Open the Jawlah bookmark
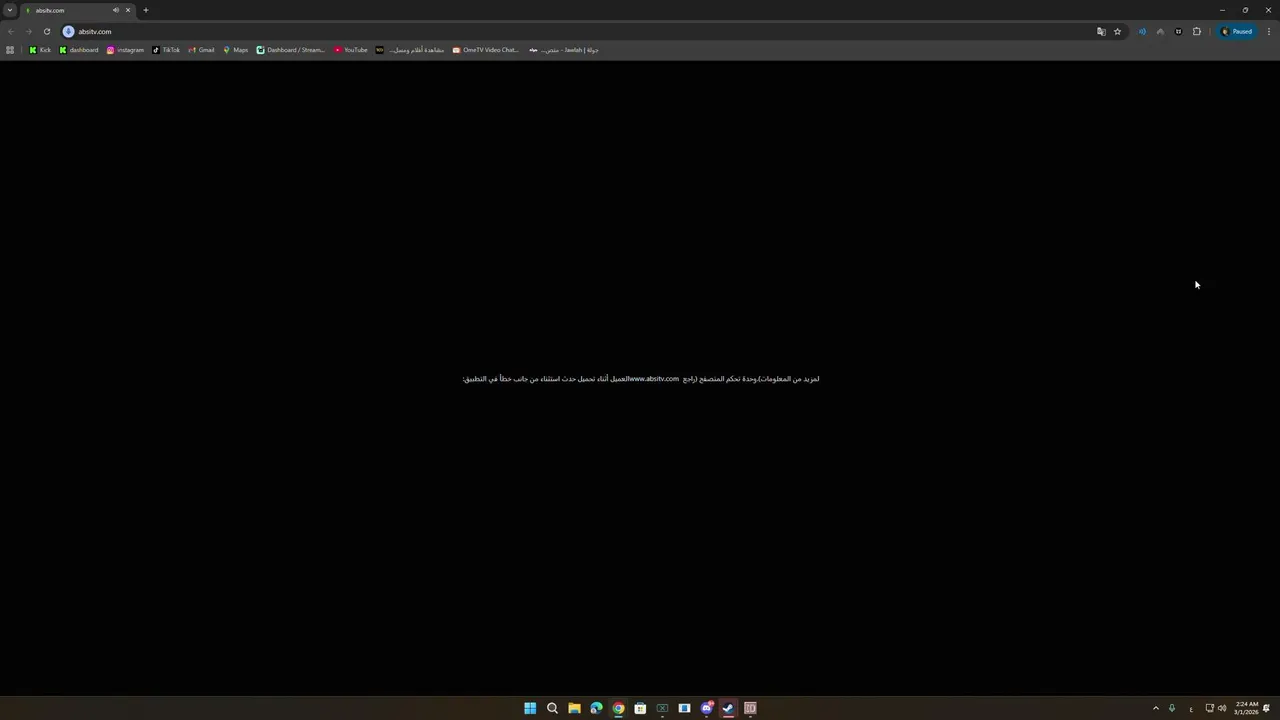 pos(564,50)
